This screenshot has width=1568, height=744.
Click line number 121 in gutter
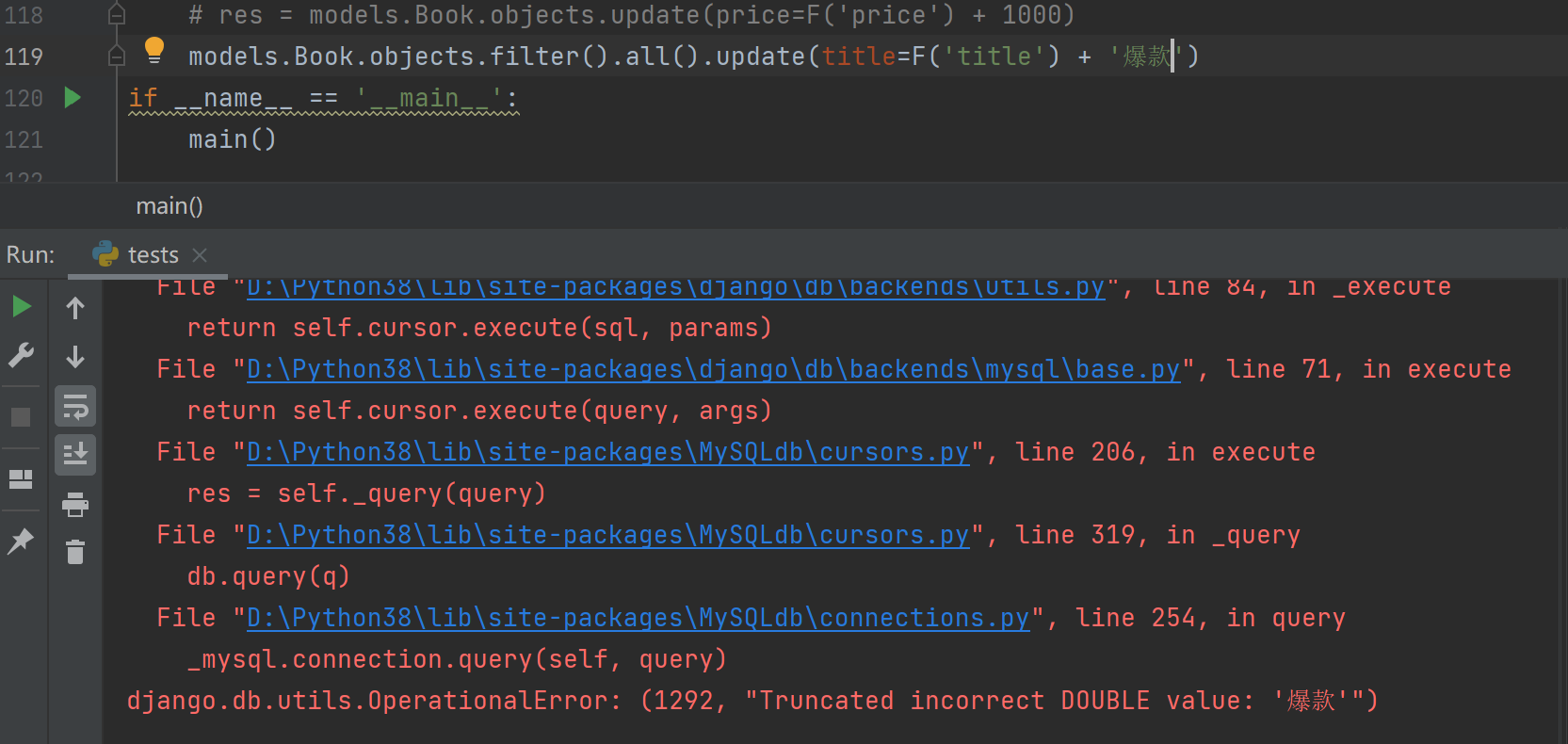click(x=24, y=139)
